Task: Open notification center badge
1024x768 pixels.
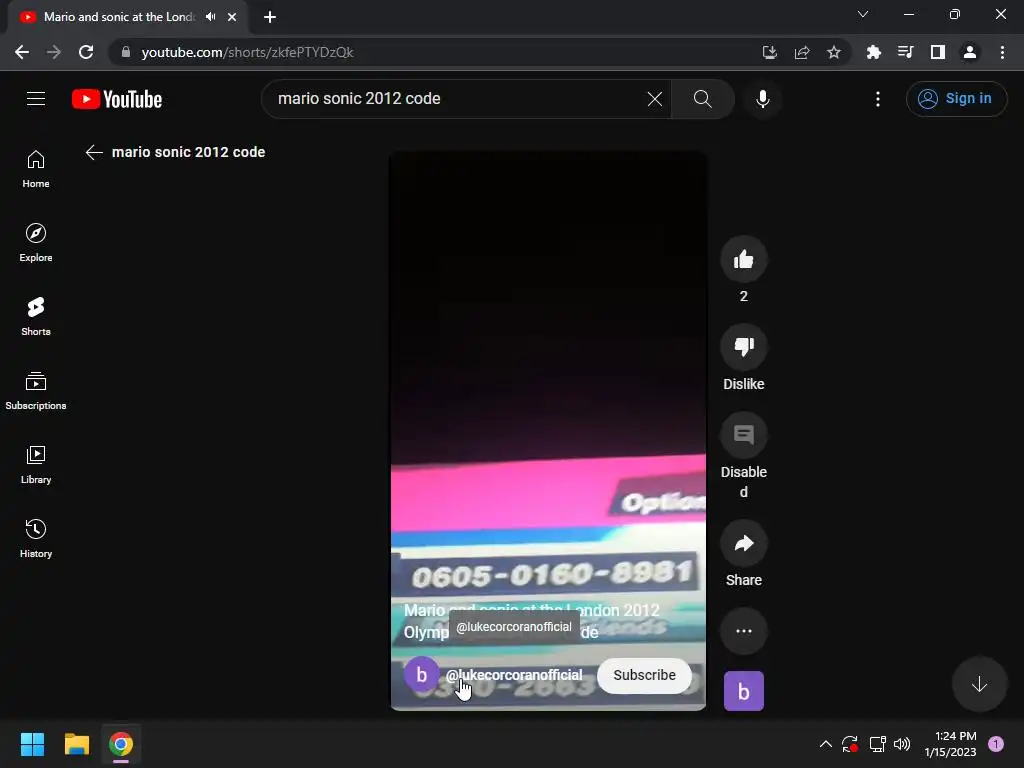Action: 996,744
